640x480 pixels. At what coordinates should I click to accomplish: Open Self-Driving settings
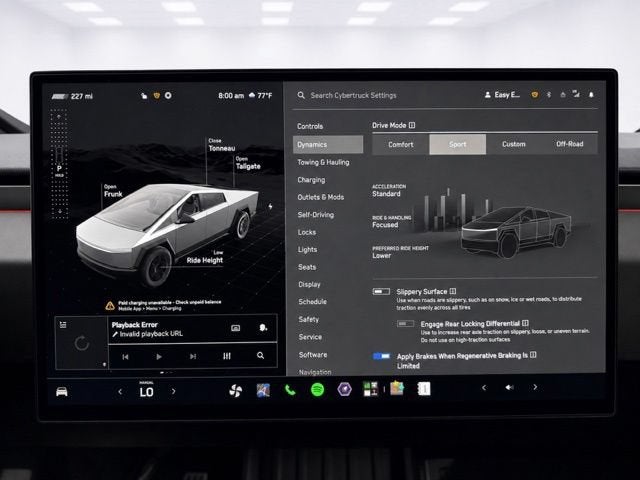[316, 215]
